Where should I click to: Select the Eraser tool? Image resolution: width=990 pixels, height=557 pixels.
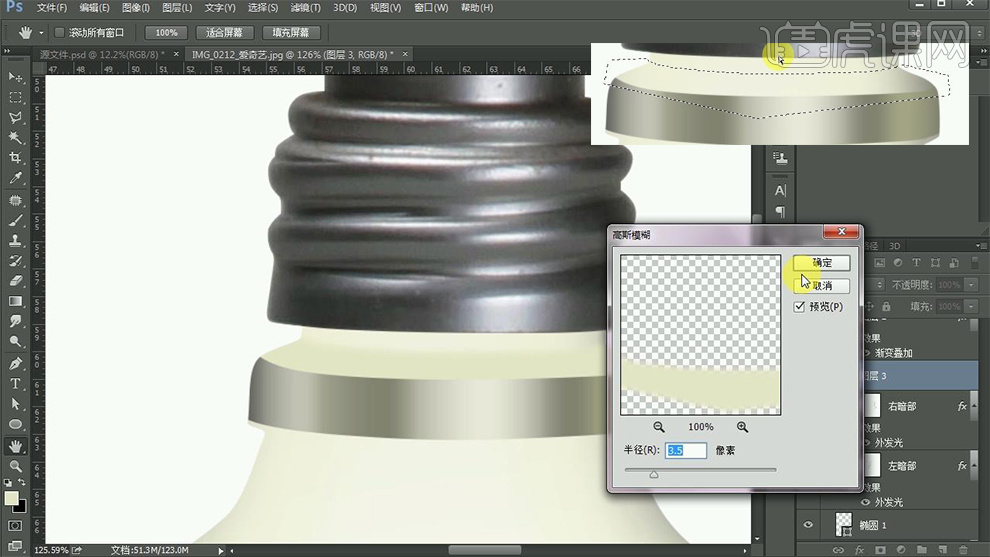coord(15,280)
